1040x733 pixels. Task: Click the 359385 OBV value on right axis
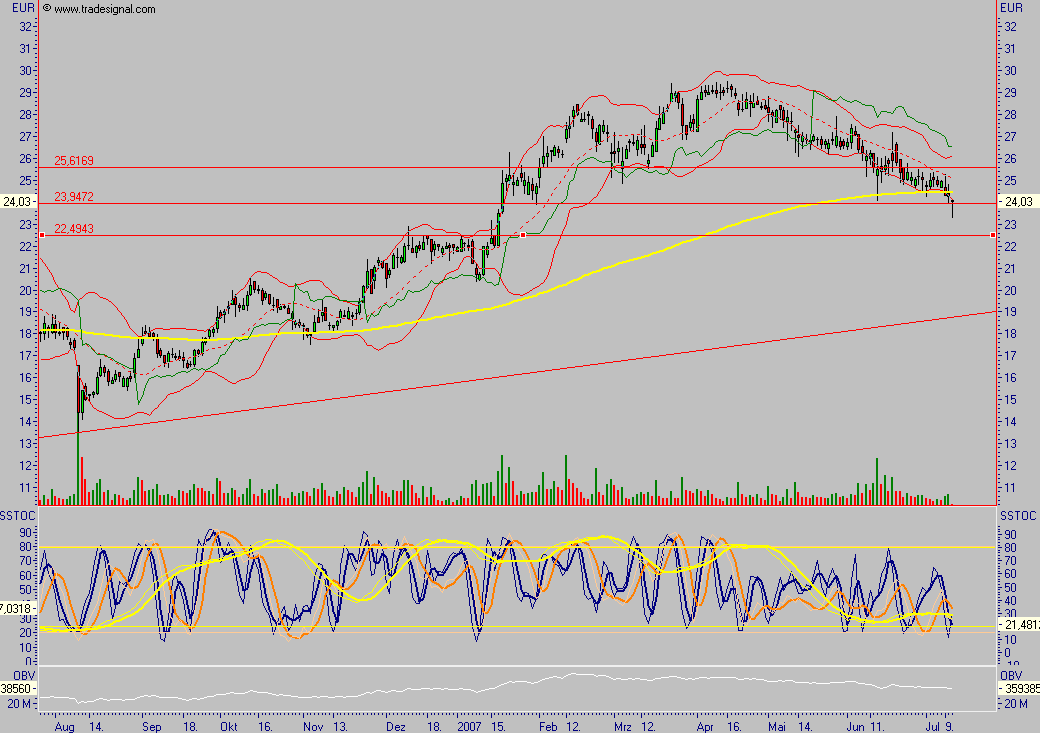pyautogui.click(x=1022, y=689)
